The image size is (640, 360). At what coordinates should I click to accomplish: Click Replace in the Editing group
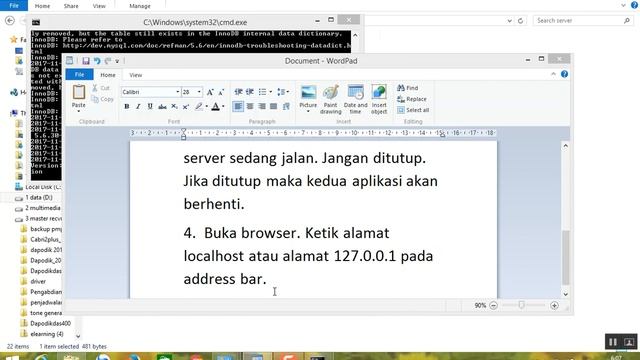coord(411,99)
